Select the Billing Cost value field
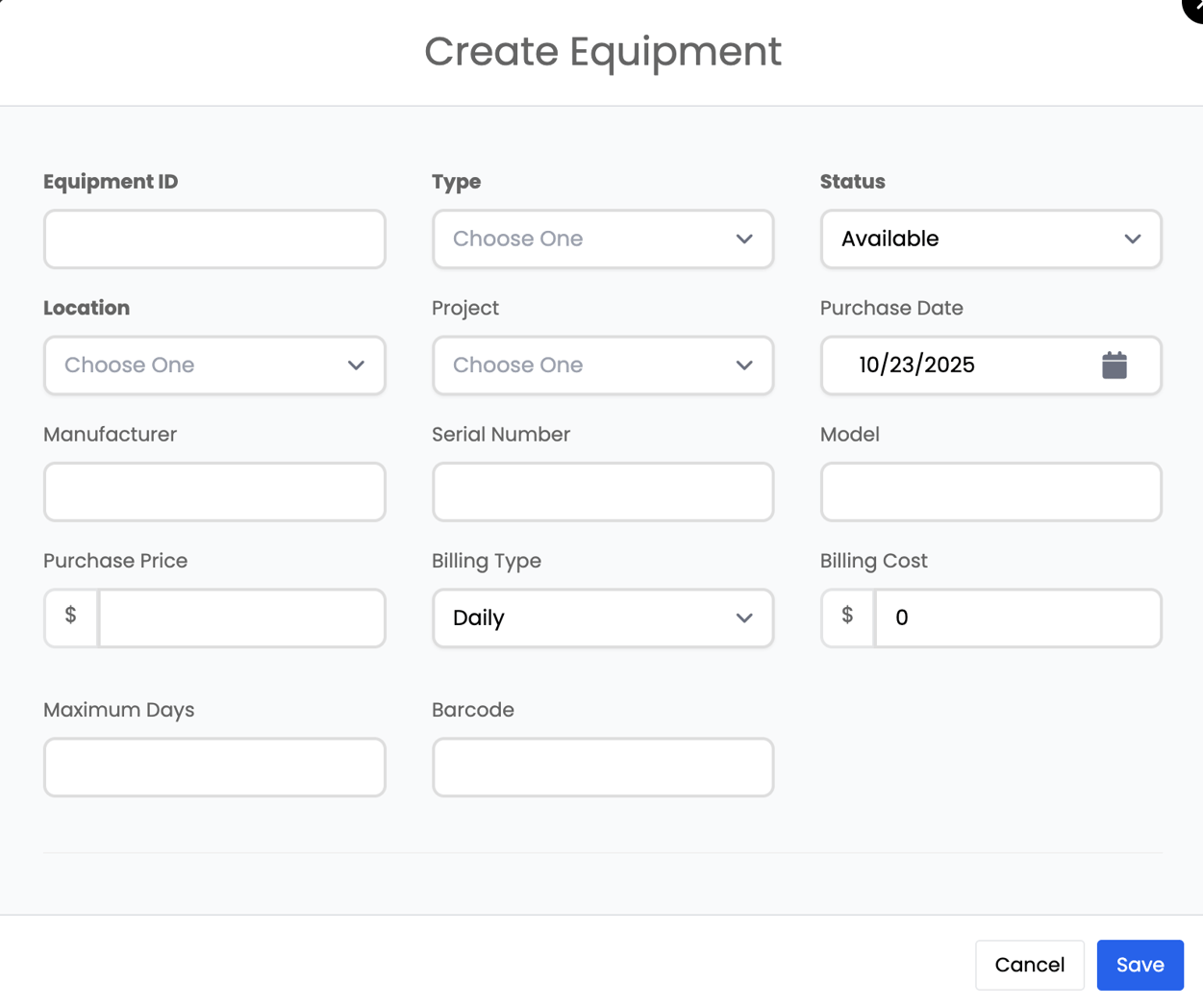Screen dimensions: 1203x1008 1017,617
